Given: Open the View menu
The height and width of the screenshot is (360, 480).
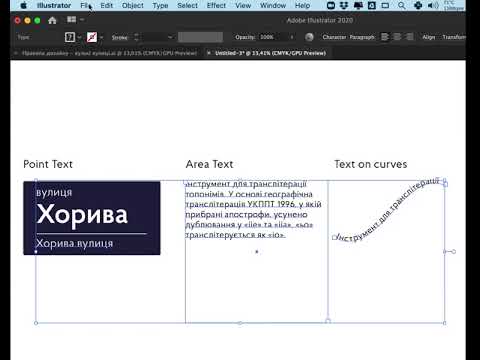Looking at the screenshot, I should click(x=243, y=6).
